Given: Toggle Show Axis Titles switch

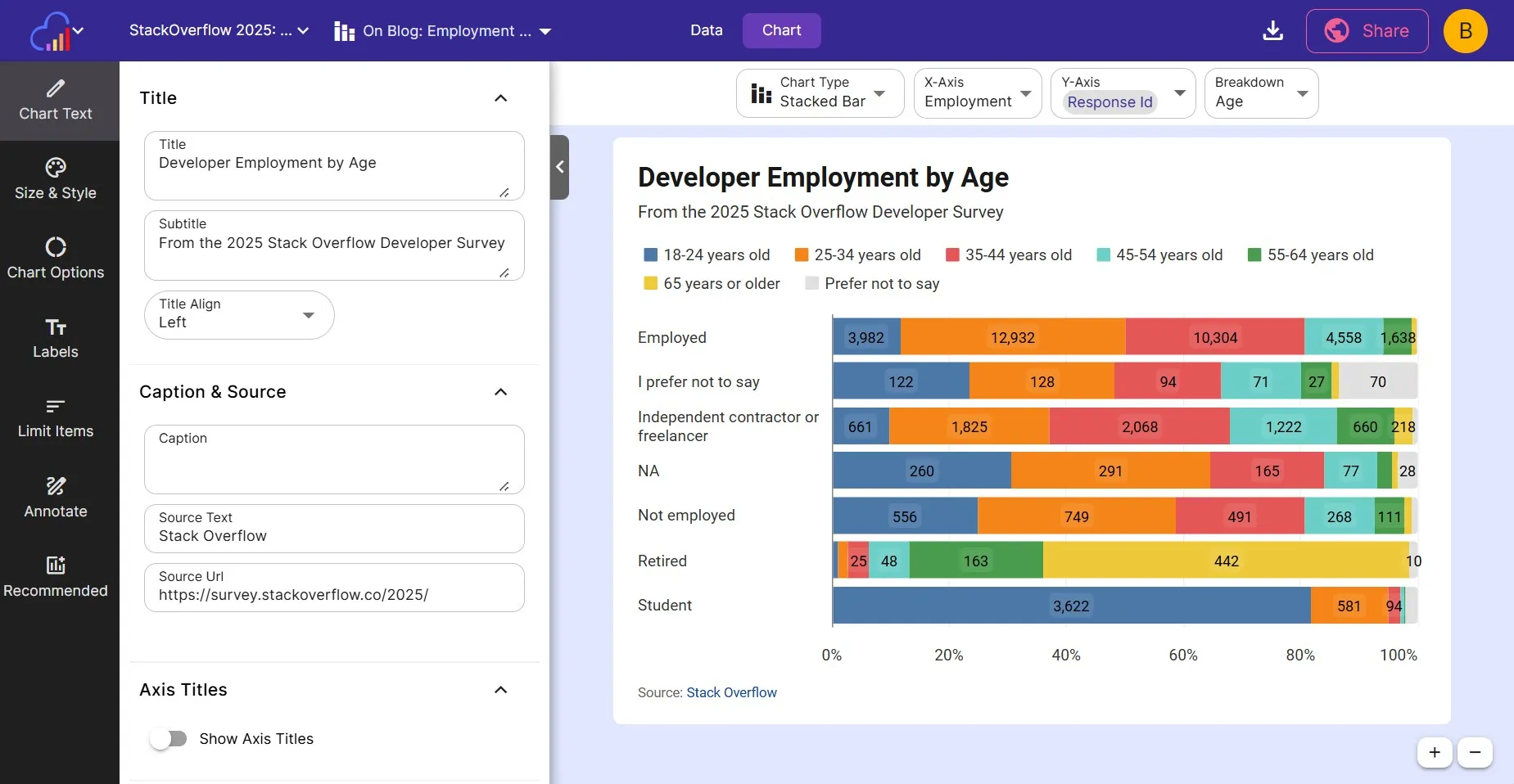Looking at the screenshot, I should (x=169, y=739).
